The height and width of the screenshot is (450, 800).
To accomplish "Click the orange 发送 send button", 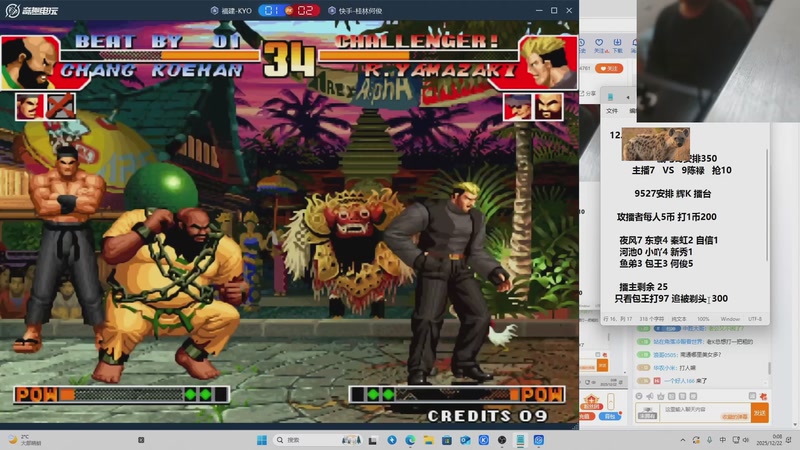I will (x=760, y=413).
